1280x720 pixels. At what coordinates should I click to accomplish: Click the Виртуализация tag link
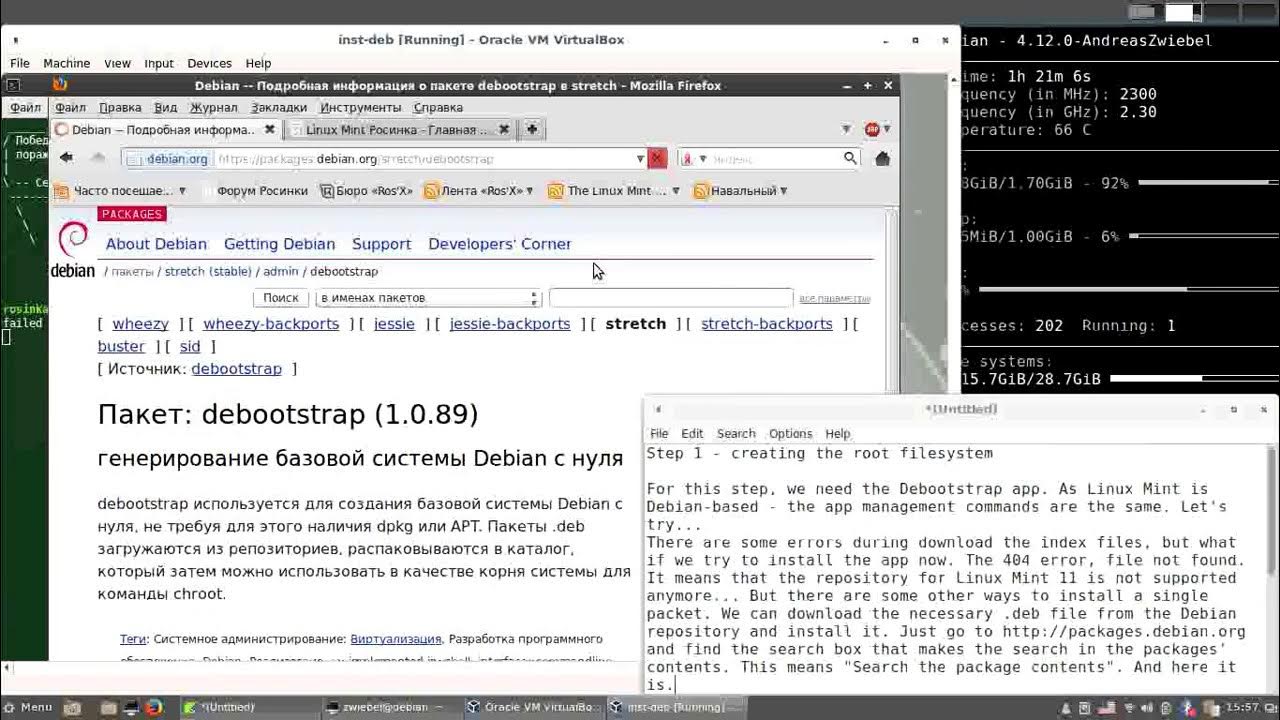(396, 639)
